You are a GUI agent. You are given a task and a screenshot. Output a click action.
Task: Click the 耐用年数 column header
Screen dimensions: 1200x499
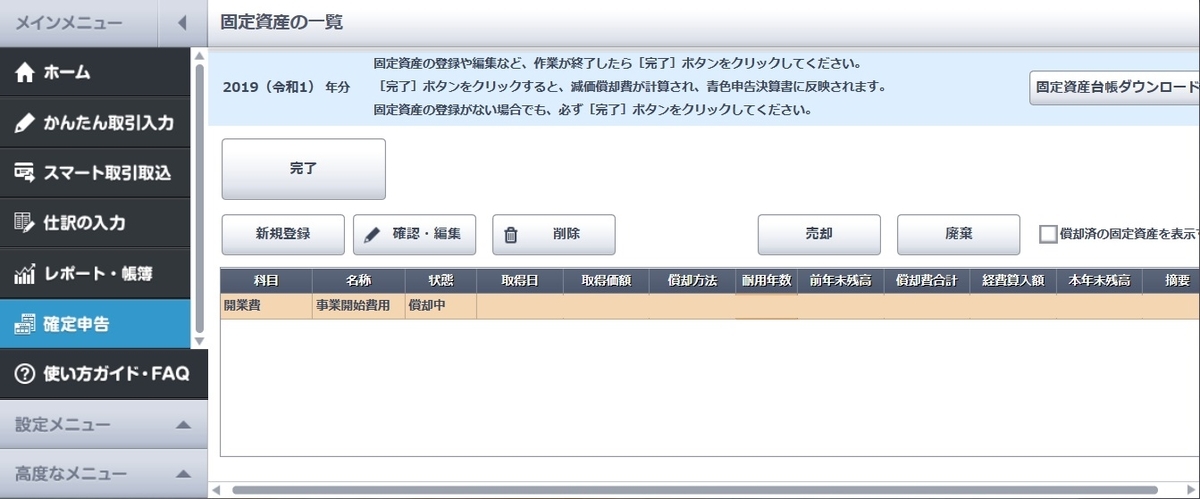point(766,281)
